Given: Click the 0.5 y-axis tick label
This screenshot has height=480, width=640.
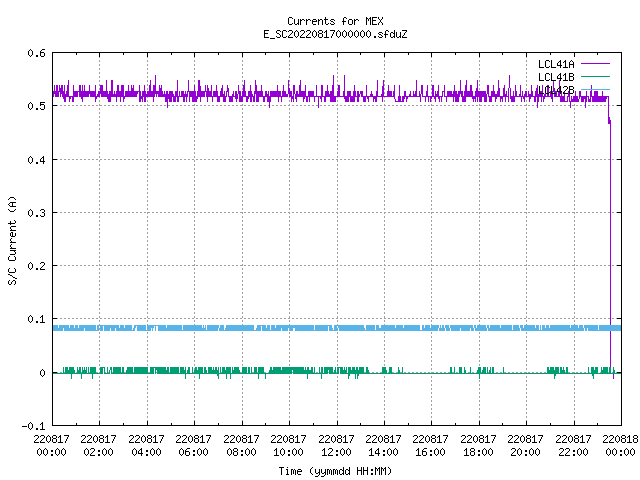Looking at the screenshot, I should pyautogui.click(x=36, y=106).
